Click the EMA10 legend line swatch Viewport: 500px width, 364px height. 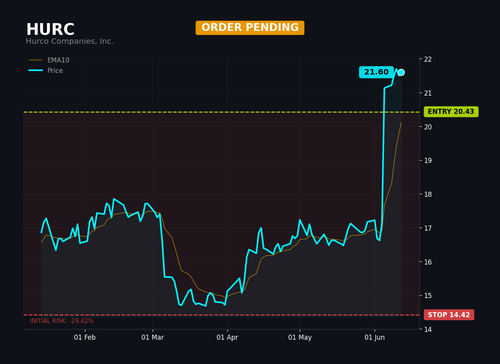pyautogui.click(x=36, y=60)
